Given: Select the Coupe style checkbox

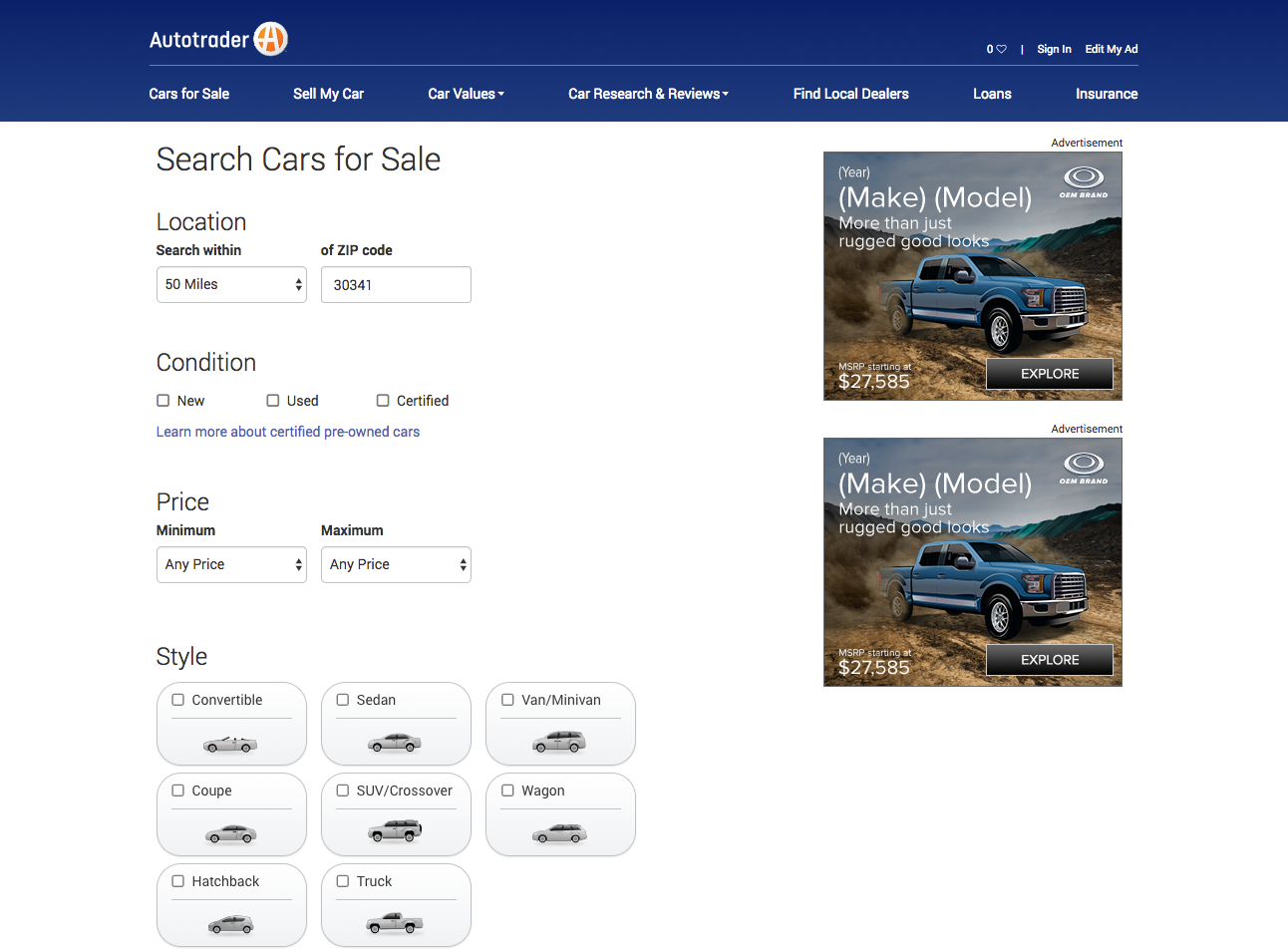Looking at the screenshot, I should click(177, 791).
